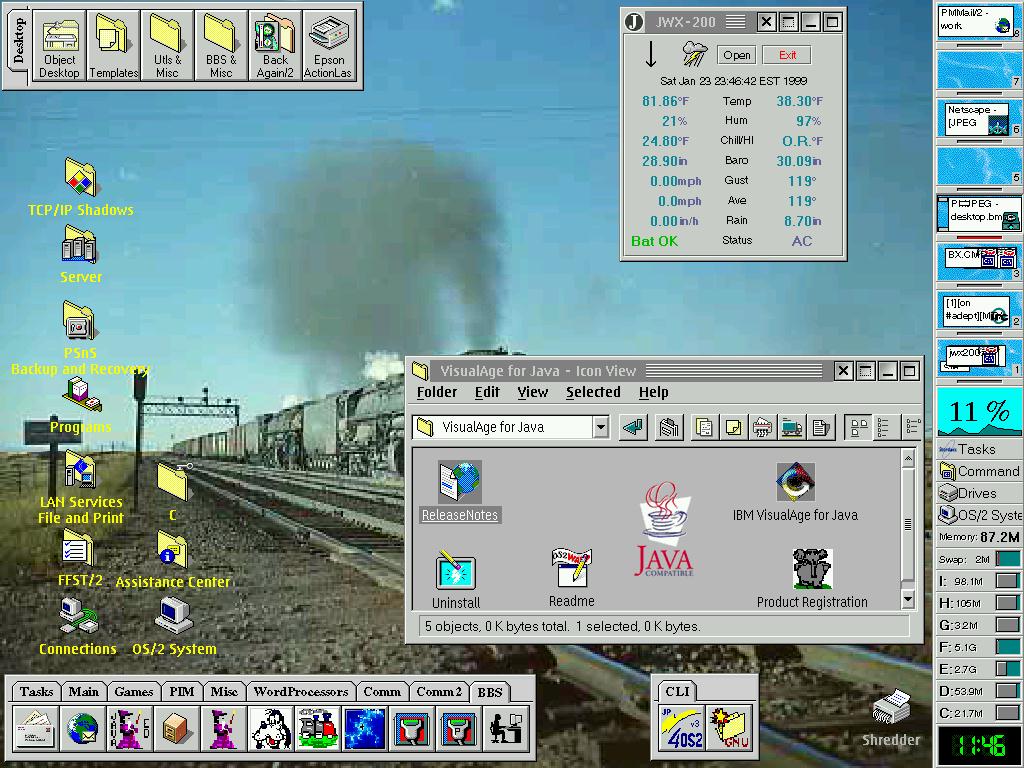This screenshot has width=1024, height=768.
Task: Open the BBS & Misc folder
Action: 221,46
